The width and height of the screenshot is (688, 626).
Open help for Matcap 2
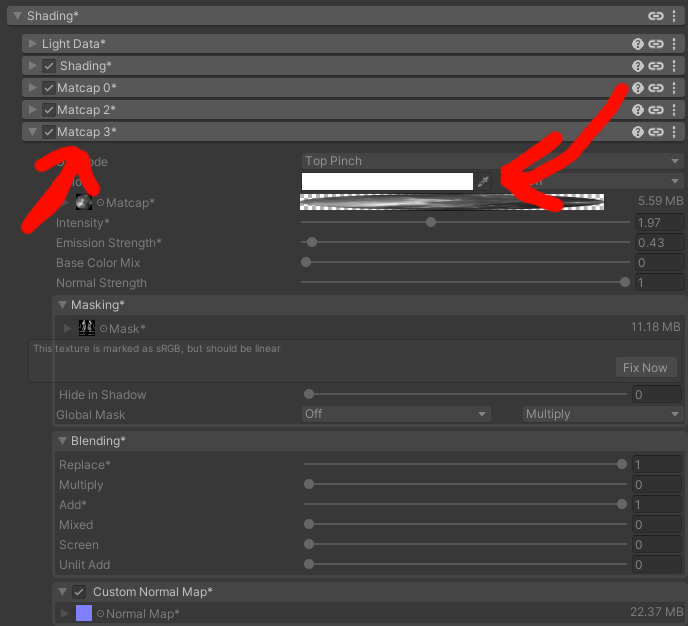click(x=638, y=110)
